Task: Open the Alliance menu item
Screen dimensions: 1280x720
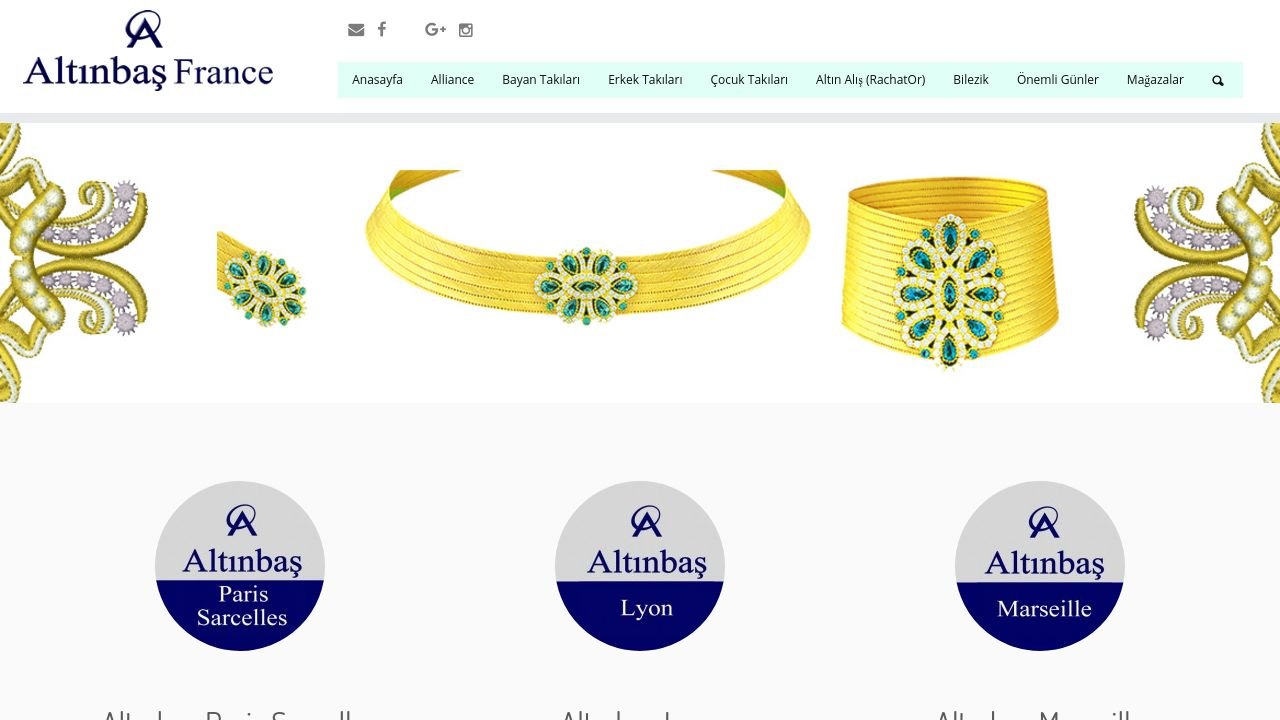Action: (x=453, y=80)
